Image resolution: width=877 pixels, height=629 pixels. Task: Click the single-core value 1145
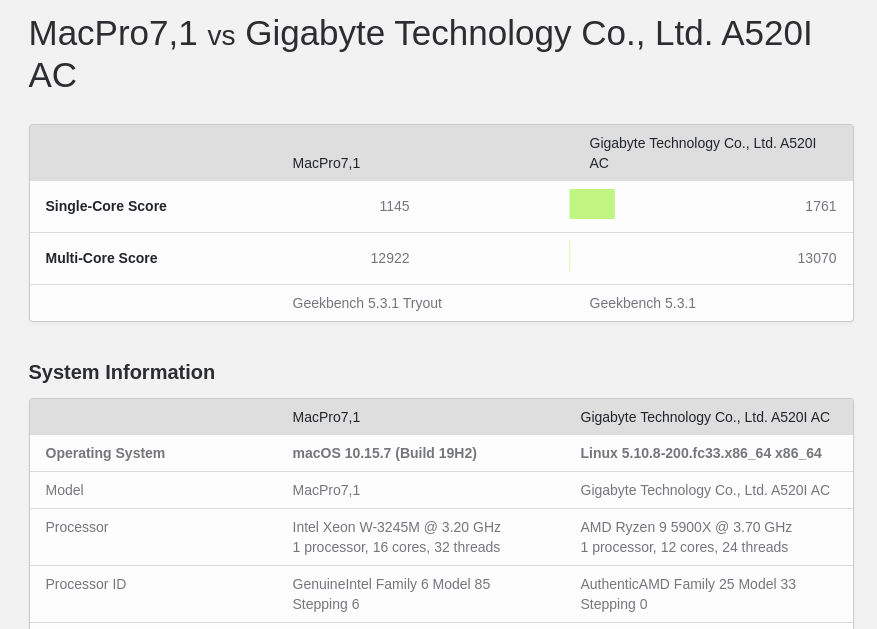point(394,206)
